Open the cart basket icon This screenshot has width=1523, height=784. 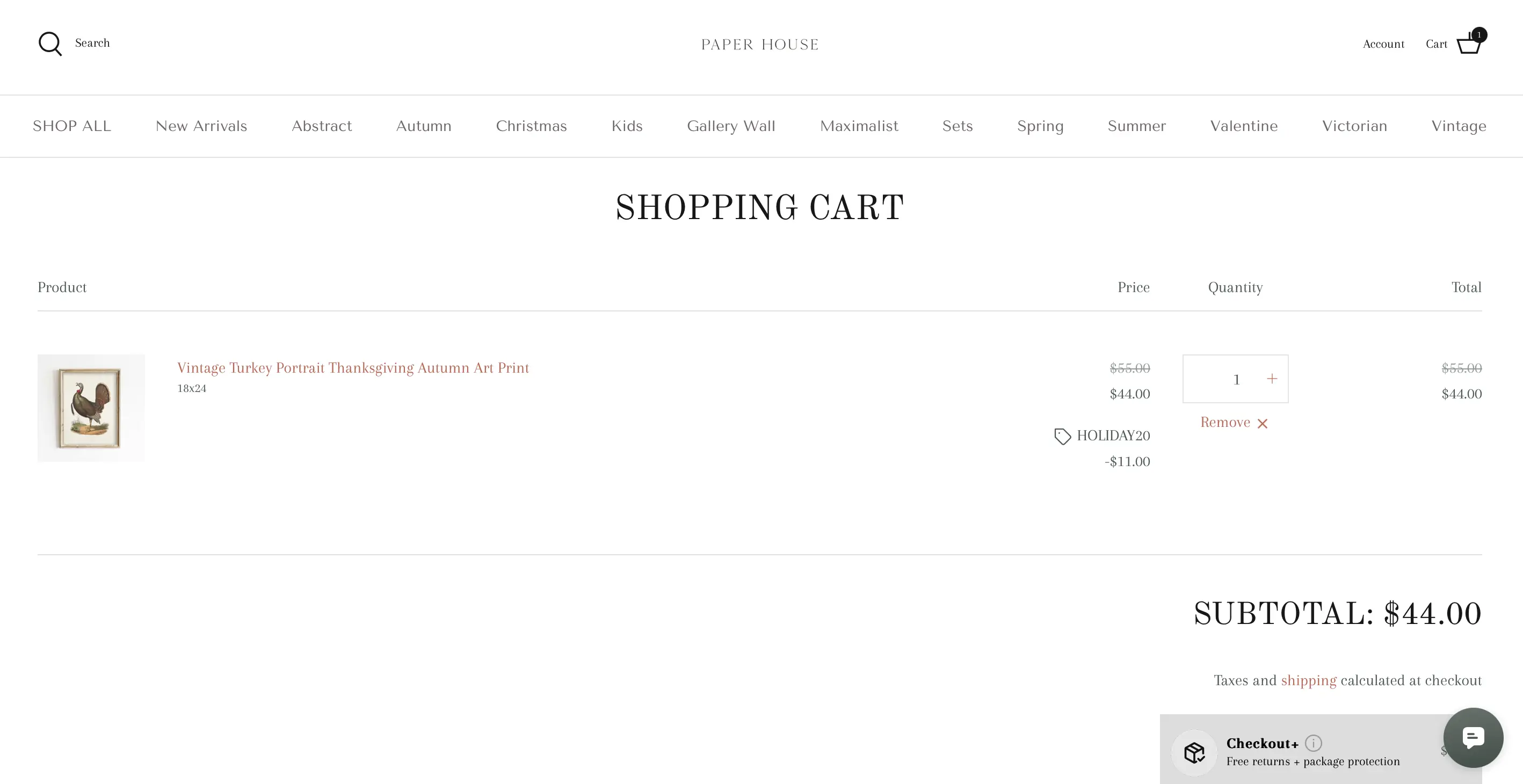click(1469, 43)
